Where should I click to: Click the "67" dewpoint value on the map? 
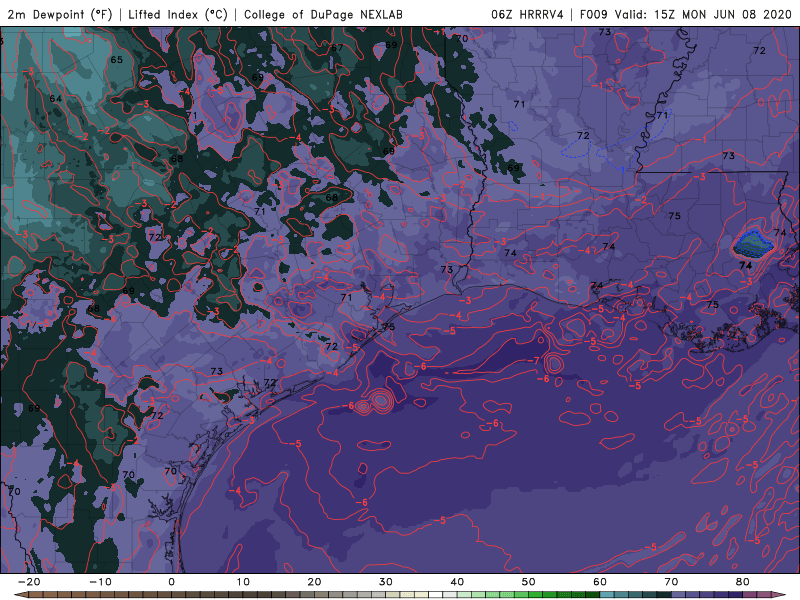tap(337, 48)
